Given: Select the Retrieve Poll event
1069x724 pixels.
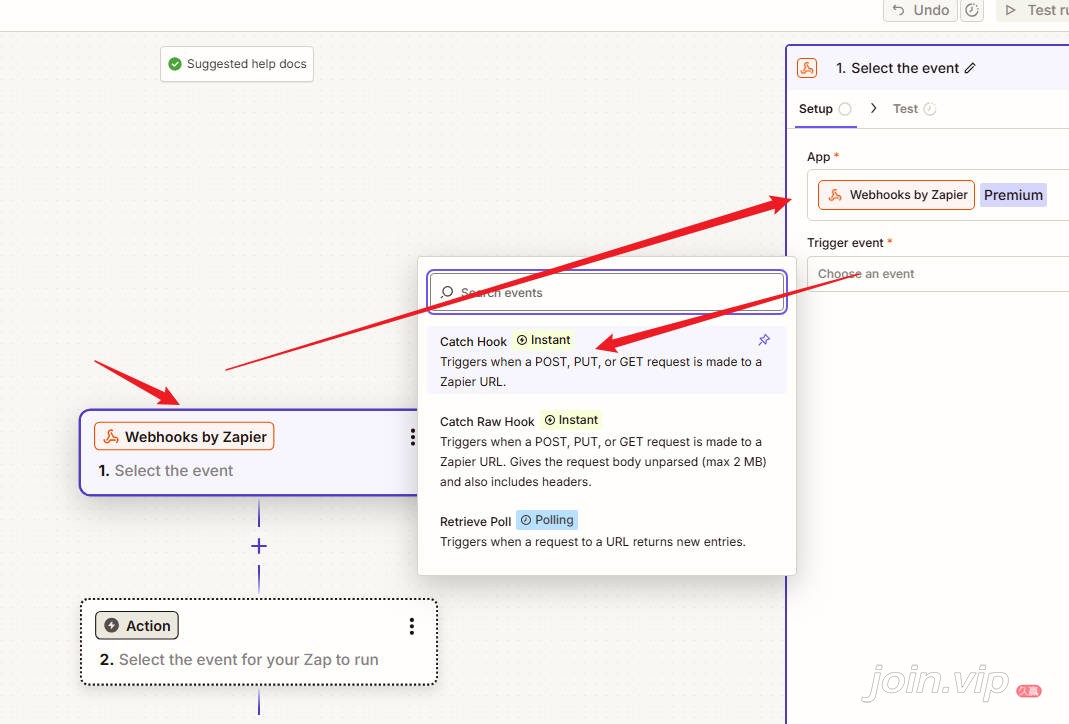Looking at the screenshot, I should (x=607, y=530).
